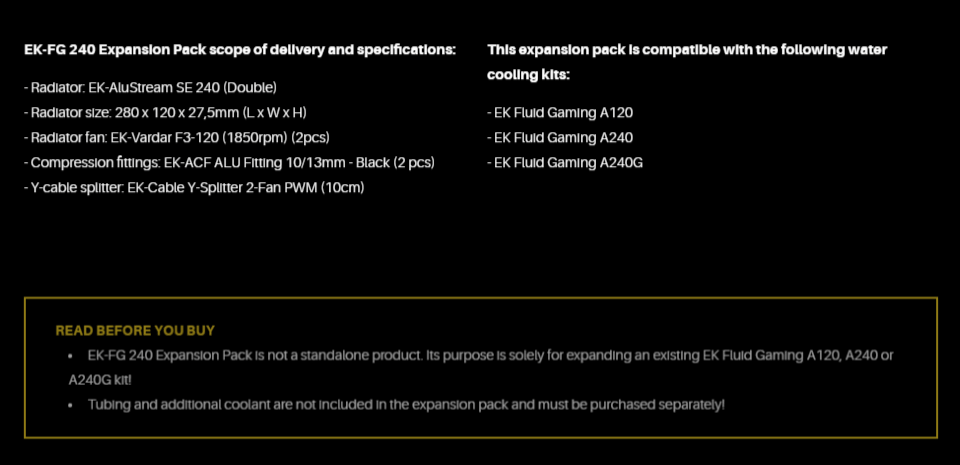Click the 'A240G kit!' text line

100,381
